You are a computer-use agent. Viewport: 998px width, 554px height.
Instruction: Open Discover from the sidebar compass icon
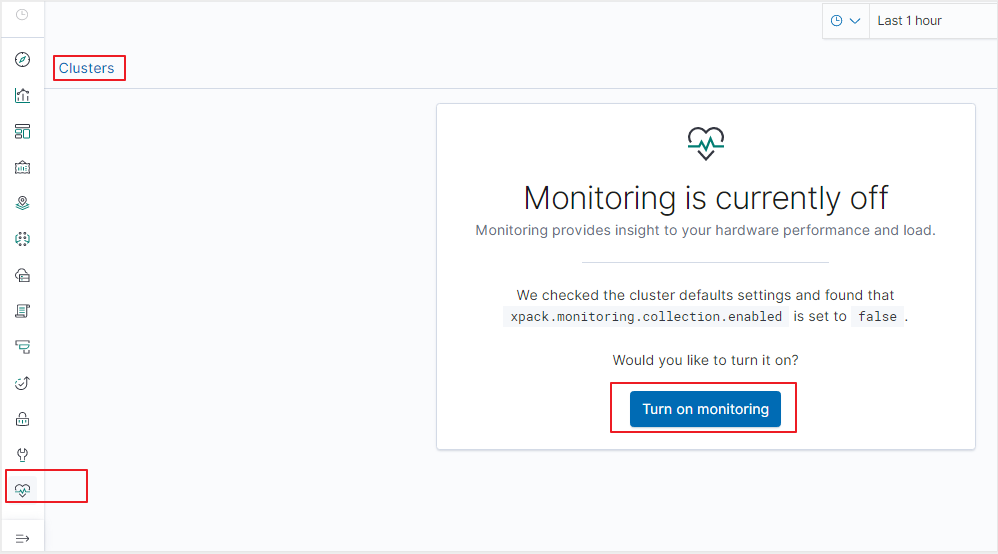pos(22,60)
